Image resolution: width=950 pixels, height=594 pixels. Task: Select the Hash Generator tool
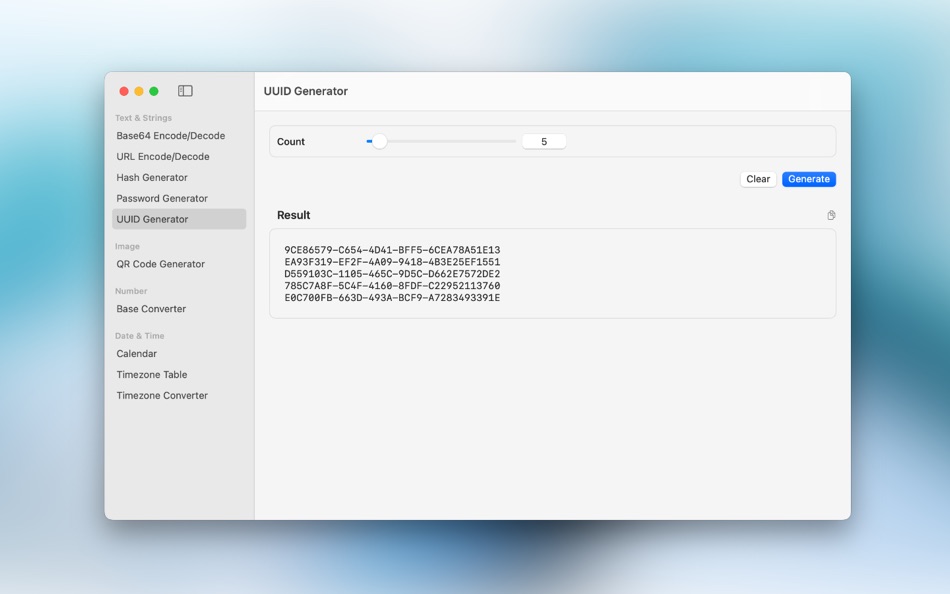click(152, 177)
